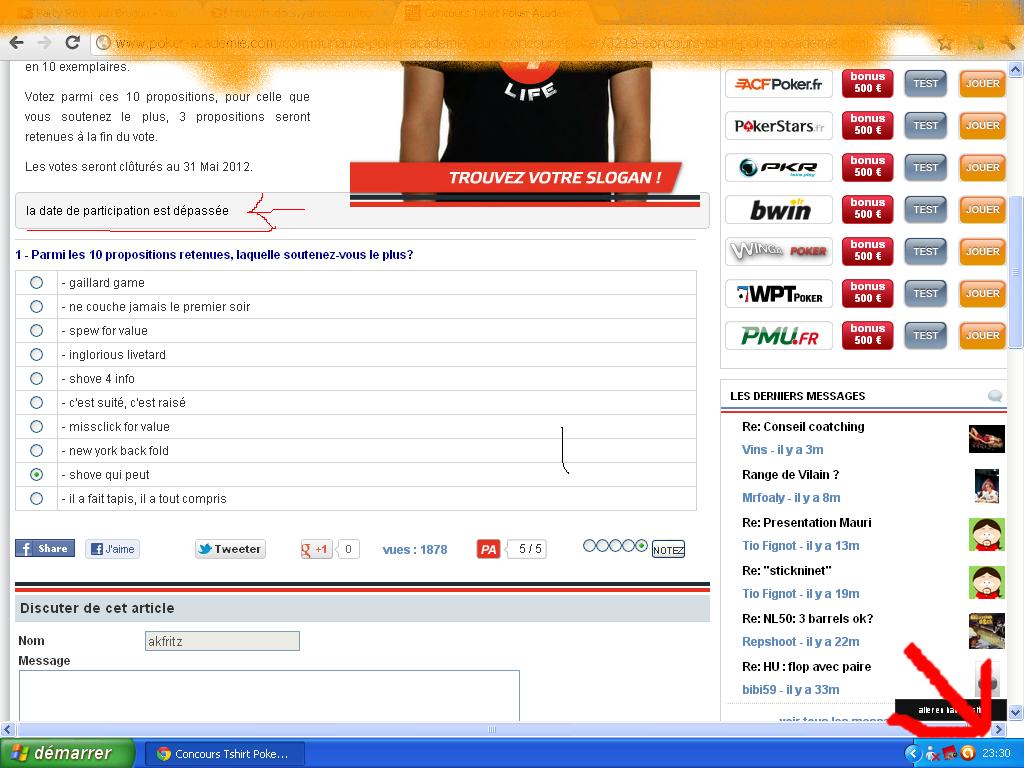Open the avatar beside Re: Conseil coatching
The height and width of the screenshot is (768, 1024).
(986, 439)
